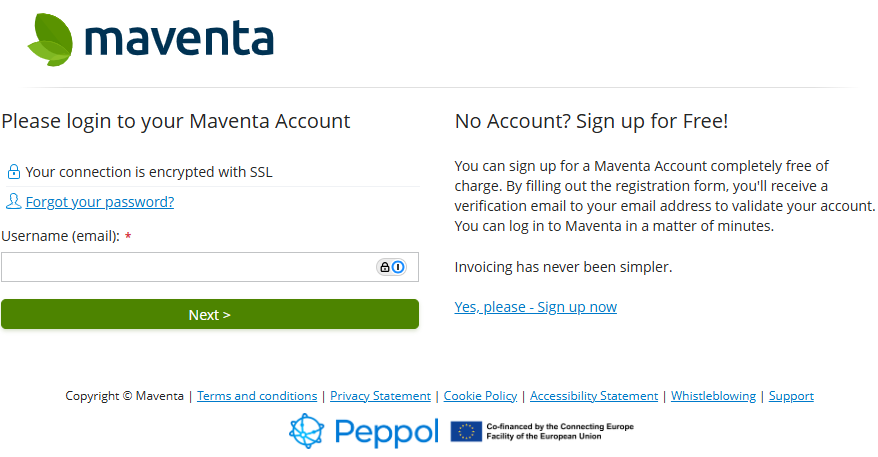
Task: Open the Support link in footer
Action: coord(791,396)
